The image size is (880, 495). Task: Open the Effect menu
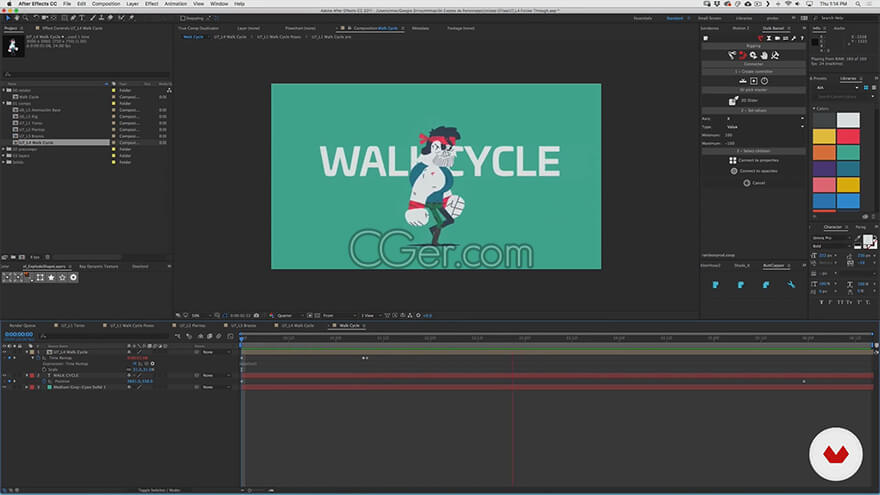click(152, 3)
